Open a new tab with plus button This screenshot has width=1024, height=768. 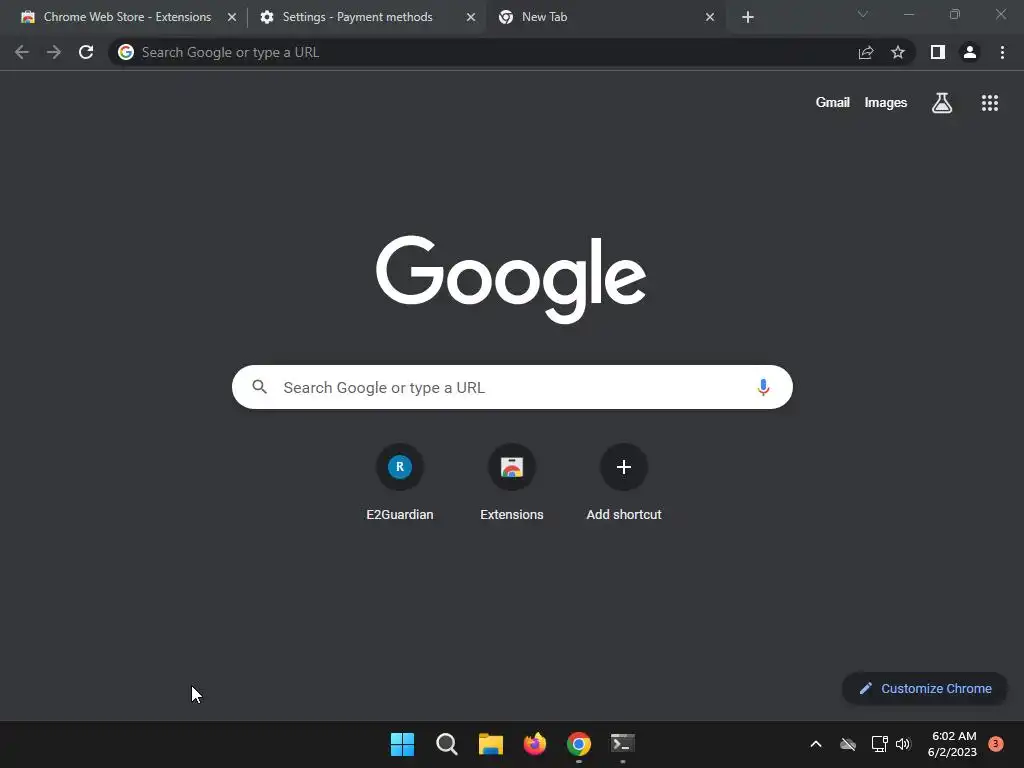(x=748, y=18)
